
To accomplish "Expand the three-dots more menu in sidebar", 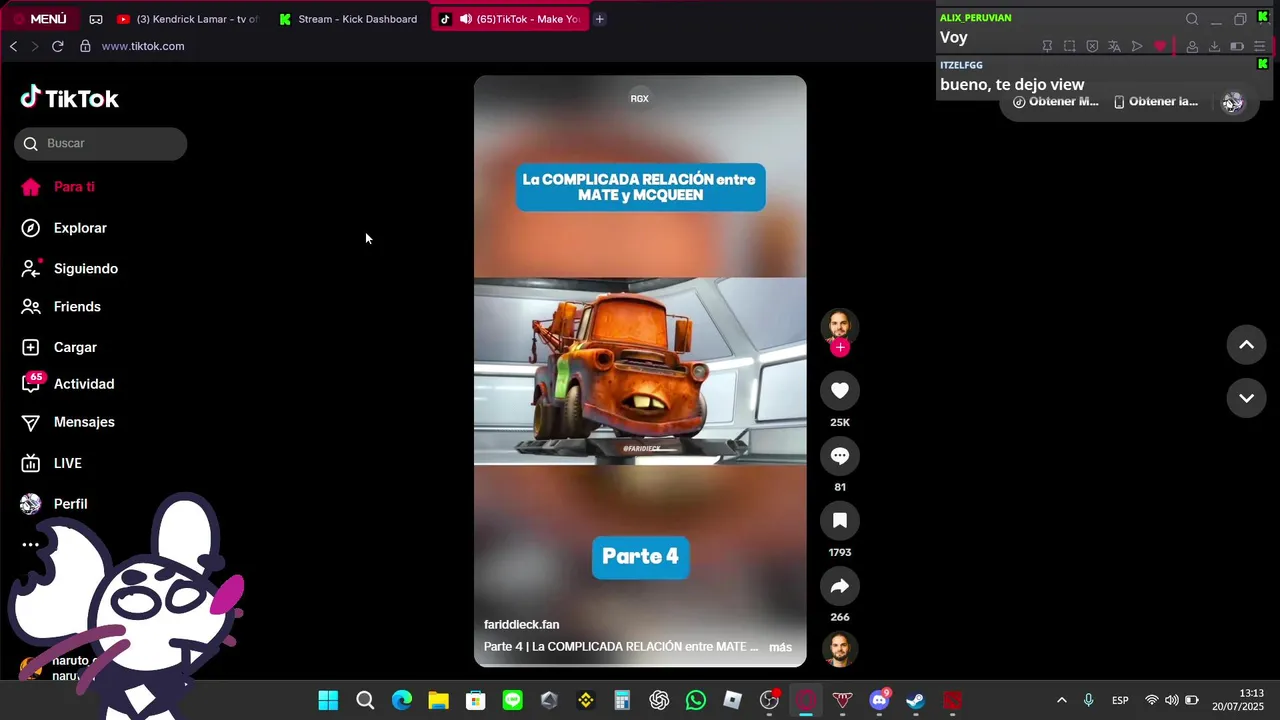I will pos(31,545).
